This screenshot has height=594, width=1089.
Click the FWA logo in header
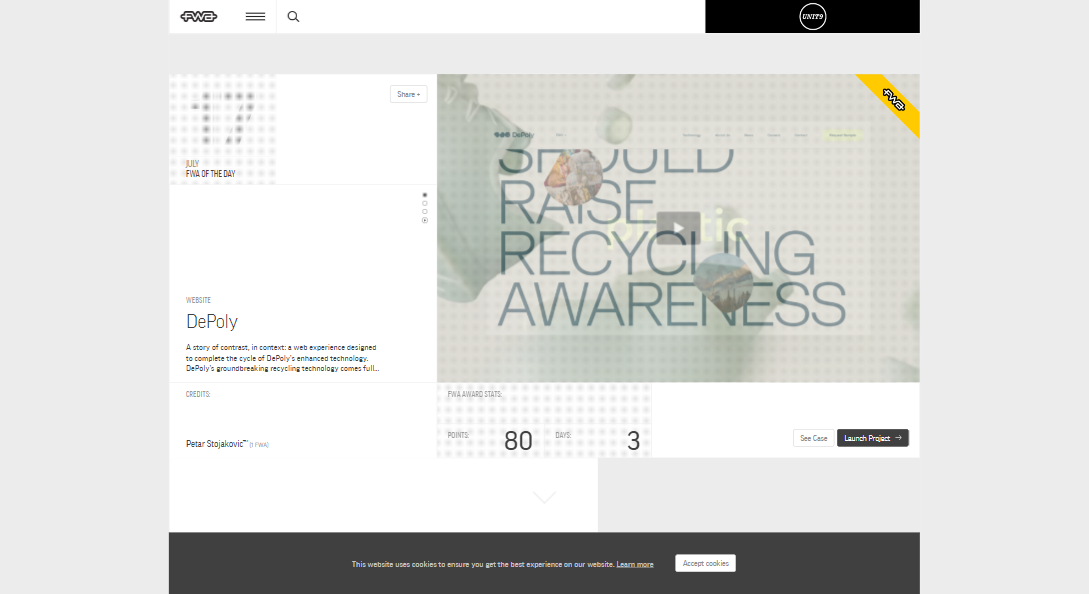click(x=198, y=16)
